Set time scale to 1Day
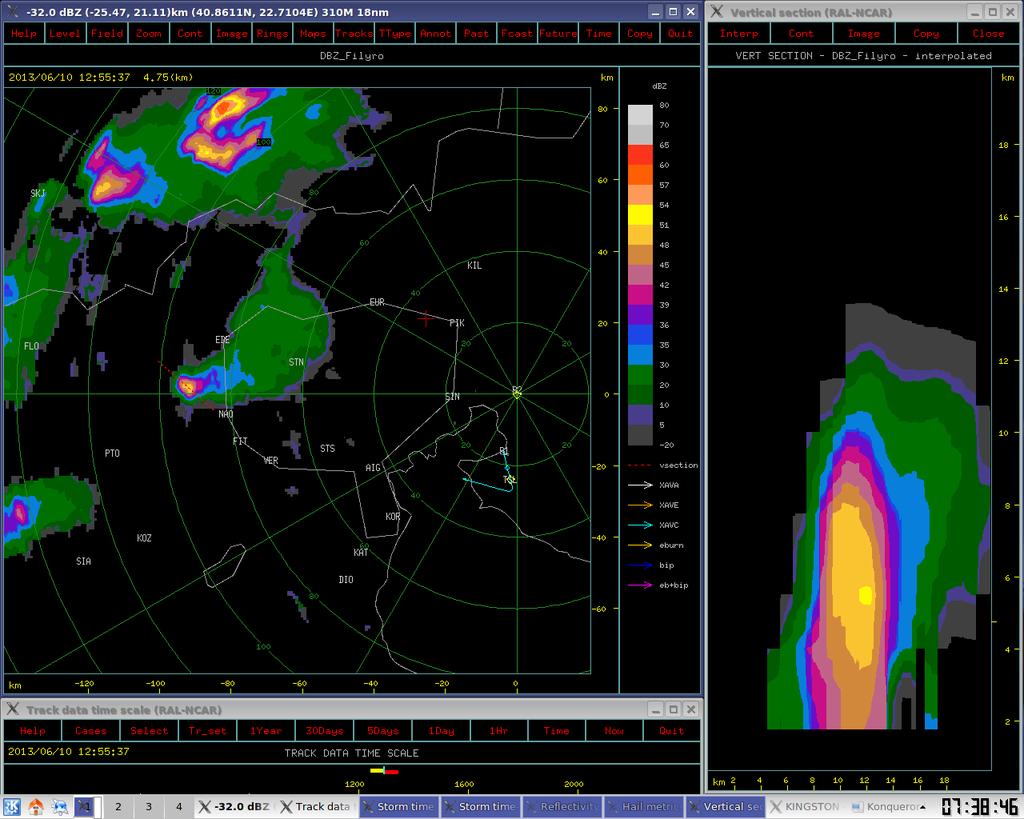This screenshot has width=1024, height=819. click(x=441, y=731)
